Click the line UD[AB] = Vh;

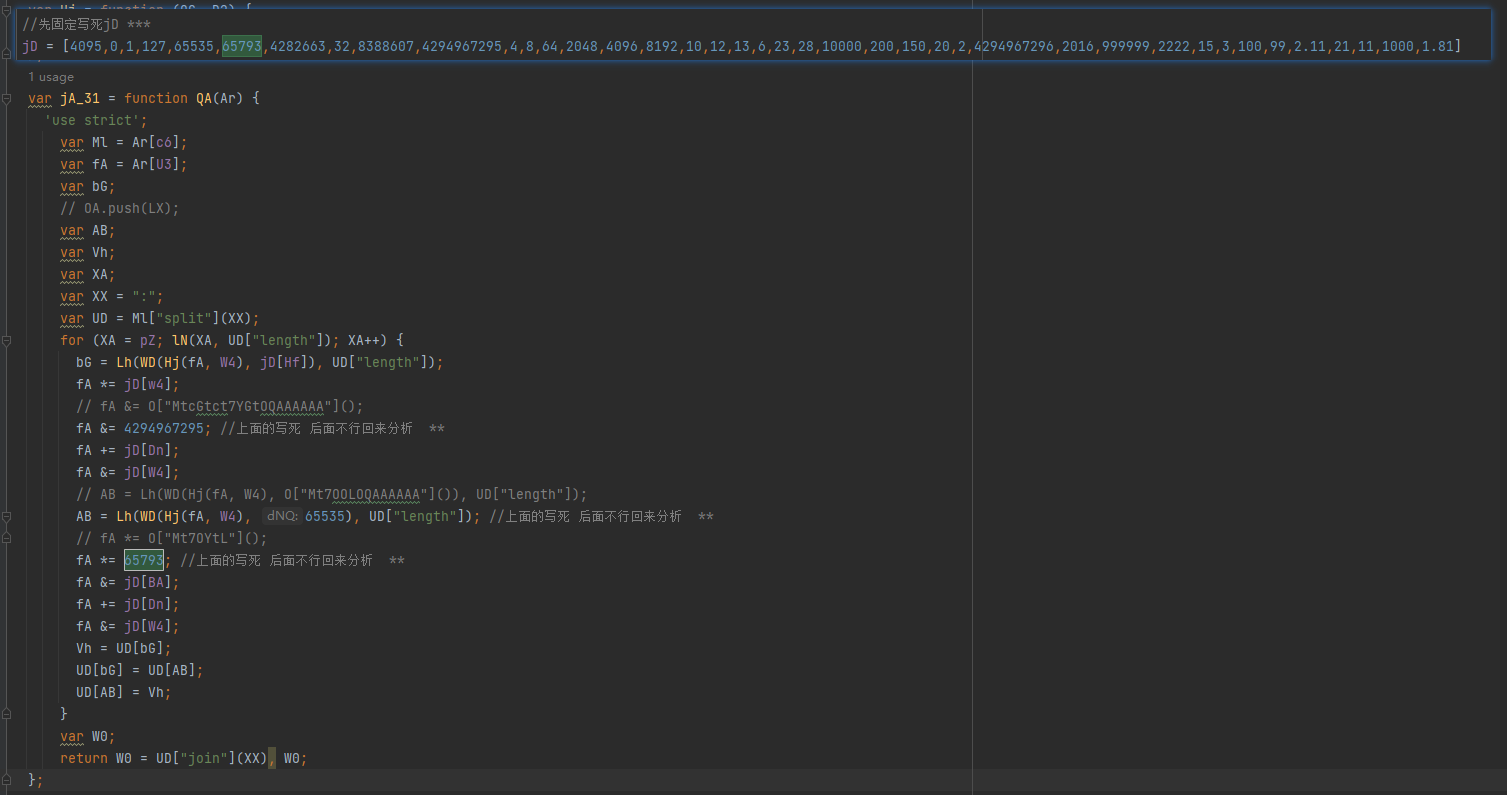(124, 692)
